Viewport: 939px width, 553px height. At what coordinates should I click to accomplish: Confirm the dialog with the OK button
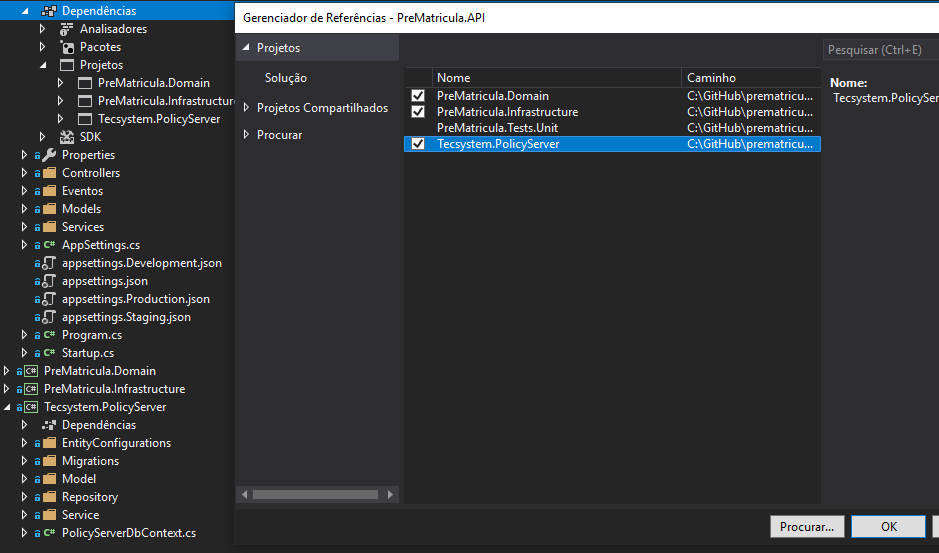click(888, 526)
